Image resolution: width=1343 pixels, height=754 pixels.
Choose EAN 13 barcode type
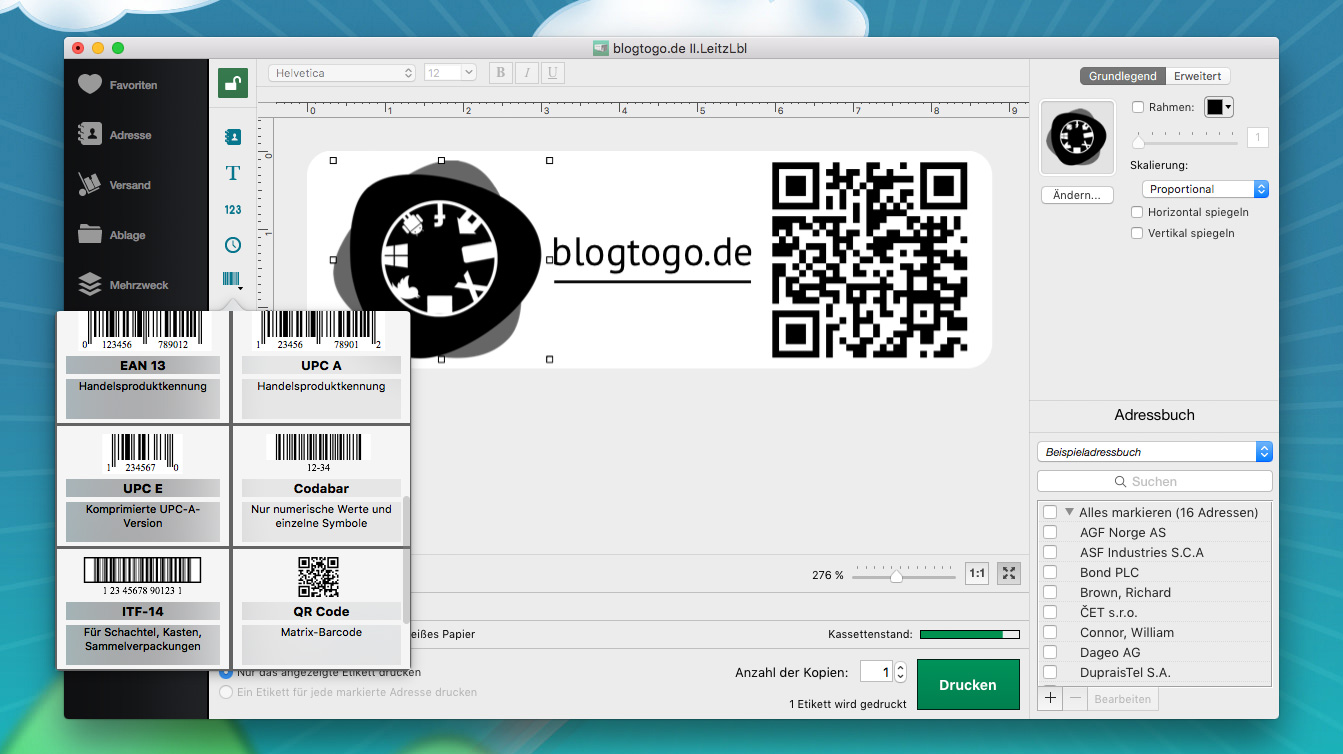click(x=143, y=366)
